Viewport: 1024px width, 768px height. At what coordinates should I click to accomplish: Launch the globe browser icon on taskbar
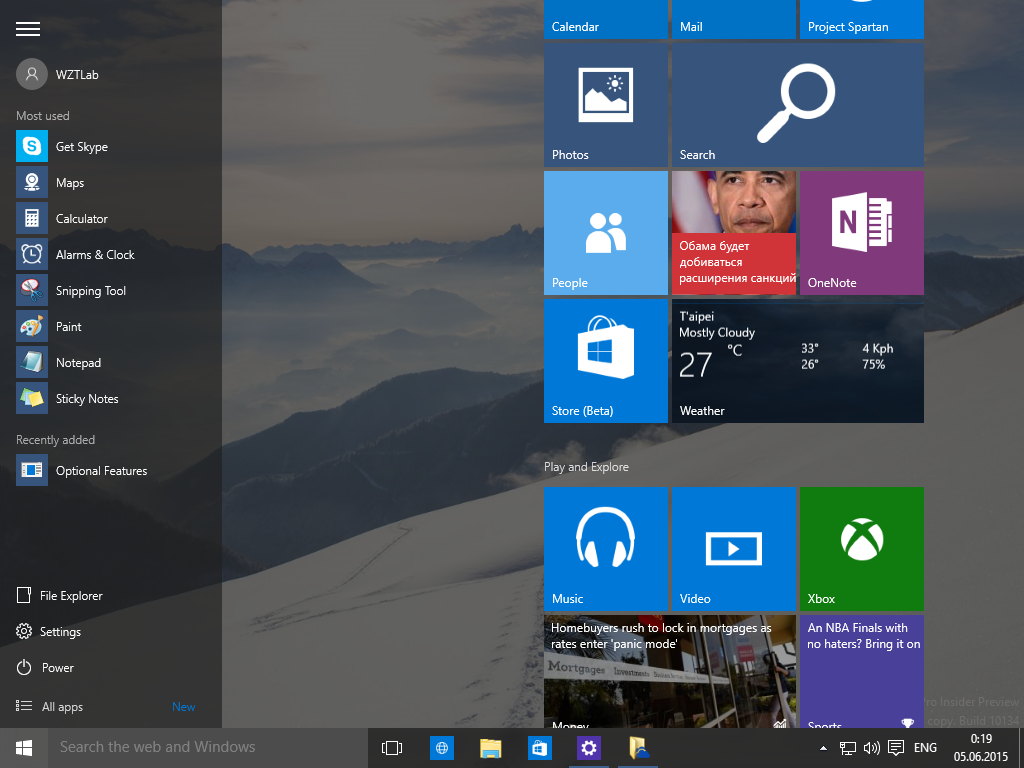442,748
